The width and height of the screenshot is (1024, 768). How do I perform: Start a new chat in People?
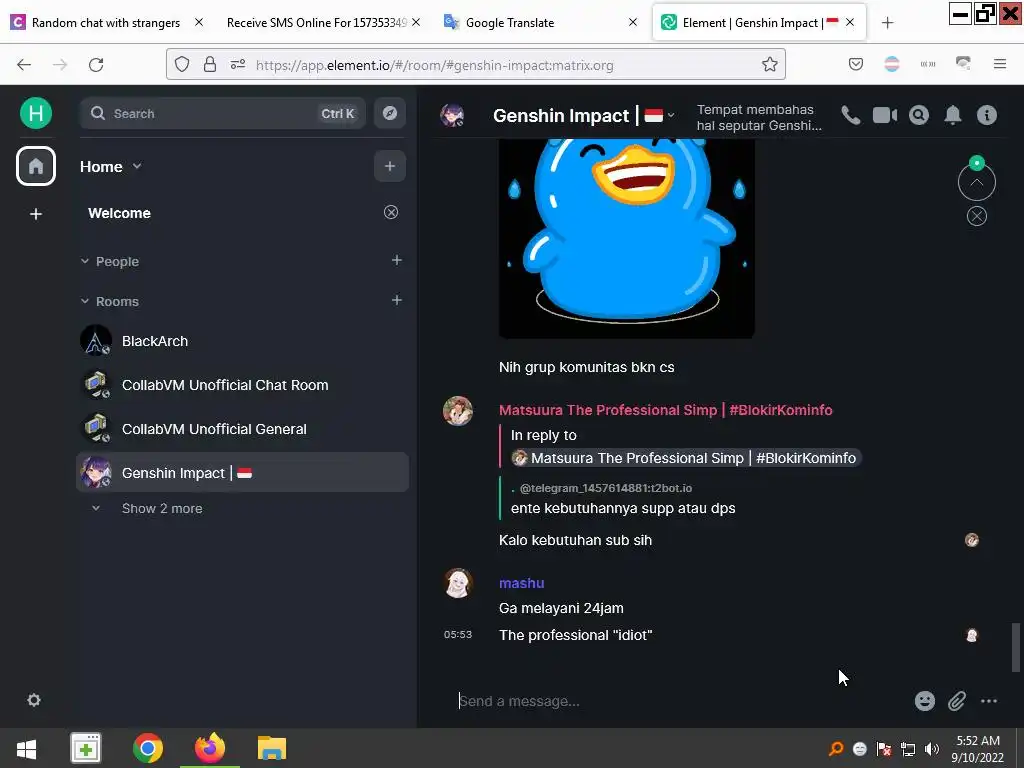396,260
